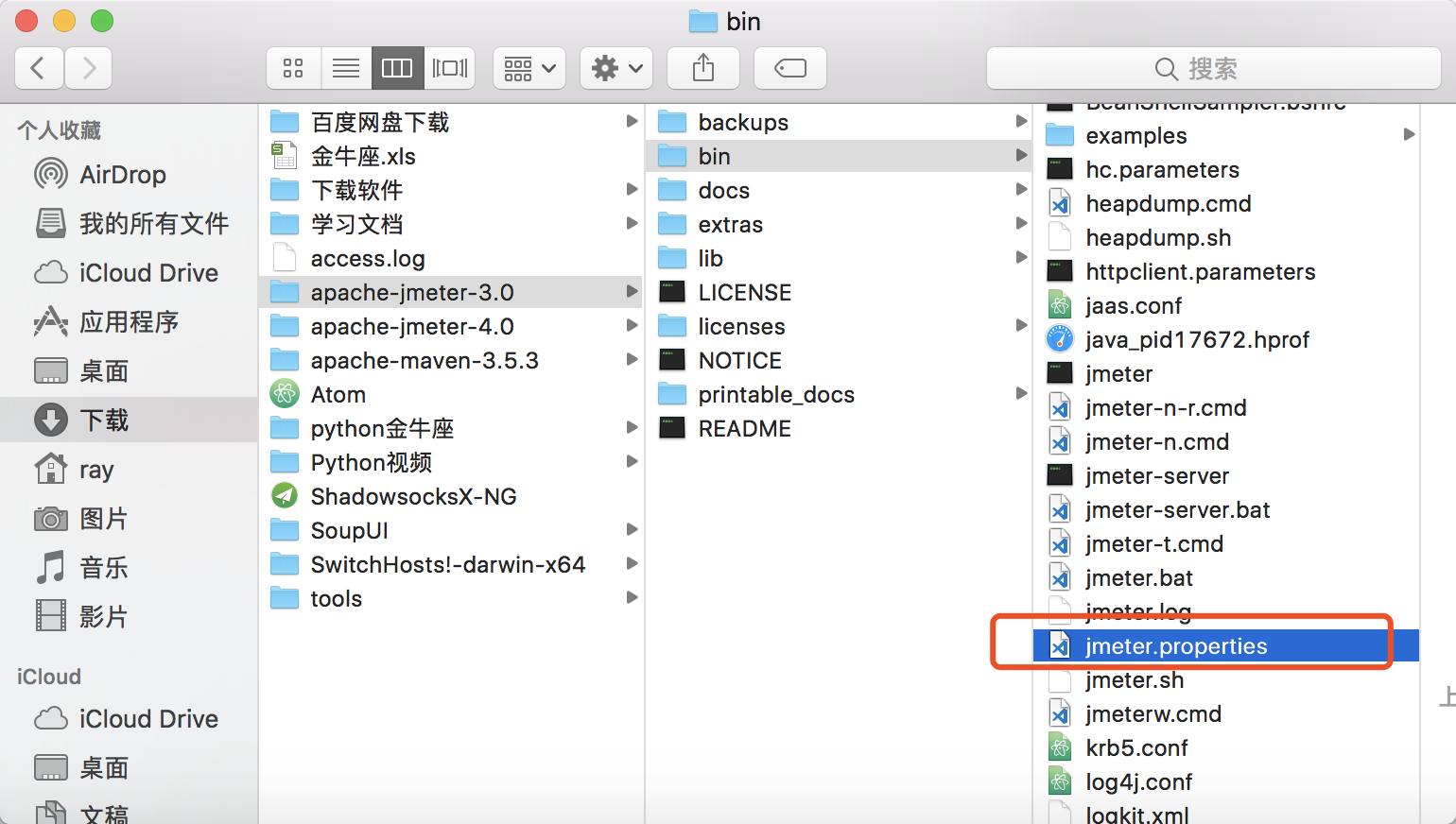Select the heapdump.cmd file icon
1456x824 pixels.
pos(1060,203)
